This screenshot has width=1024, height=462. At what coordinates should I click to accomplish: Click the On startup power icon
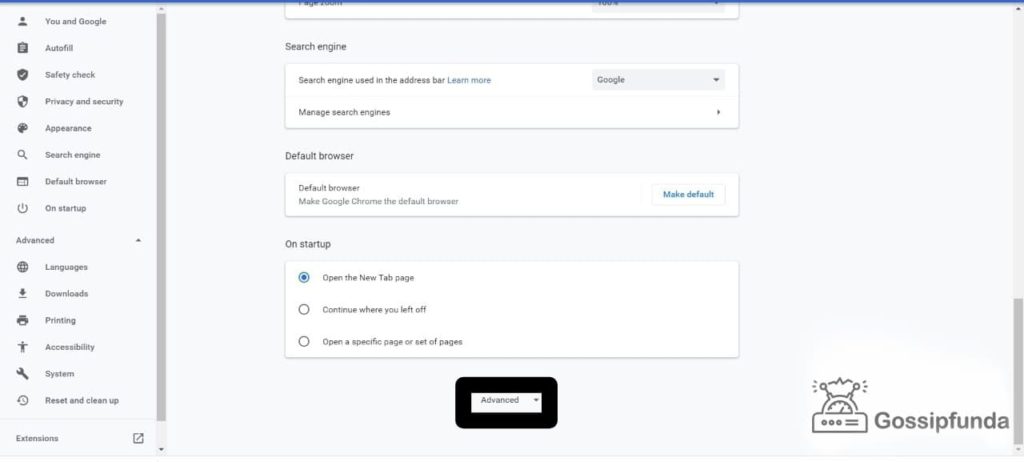[x=23, y=208]
